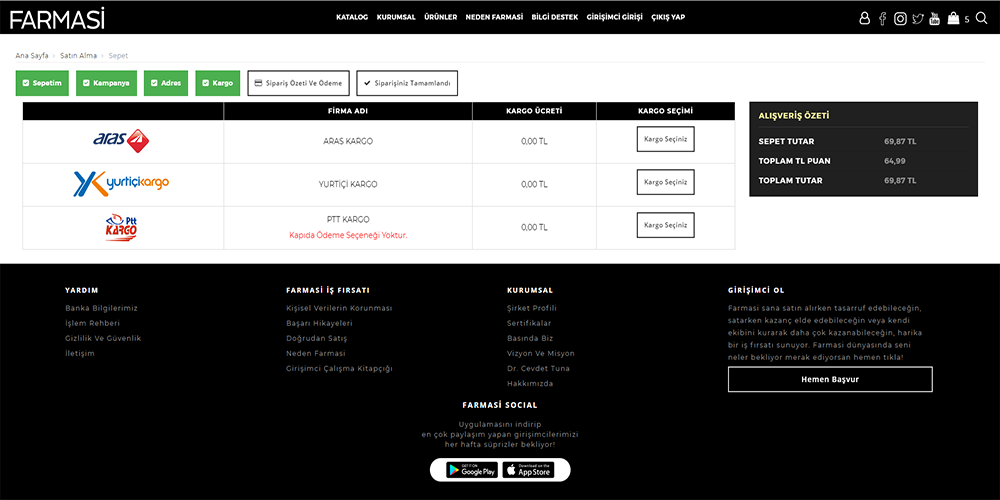Click the SEPET TUTAR value 69,87 TL

[901, 142]
